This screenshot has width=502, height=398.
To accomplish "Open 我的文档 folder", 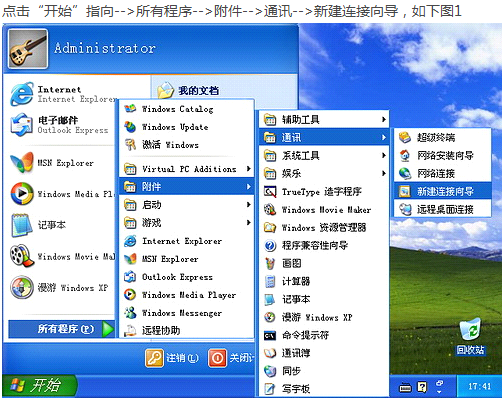I will (188, 90).
